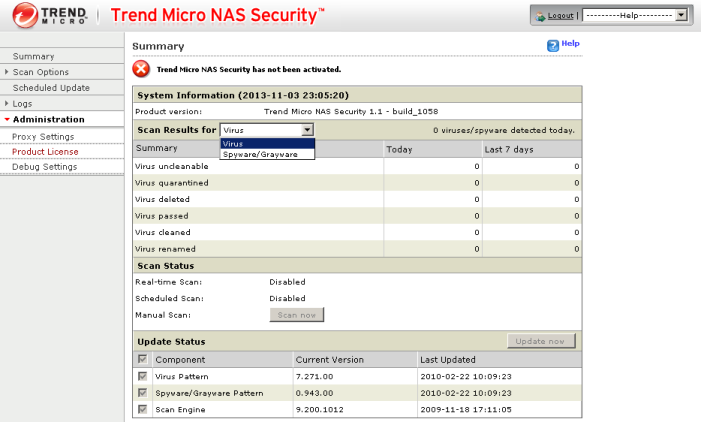701x422 pixels.
Task: Click the Update Status section header
Action: pos(171,342)
